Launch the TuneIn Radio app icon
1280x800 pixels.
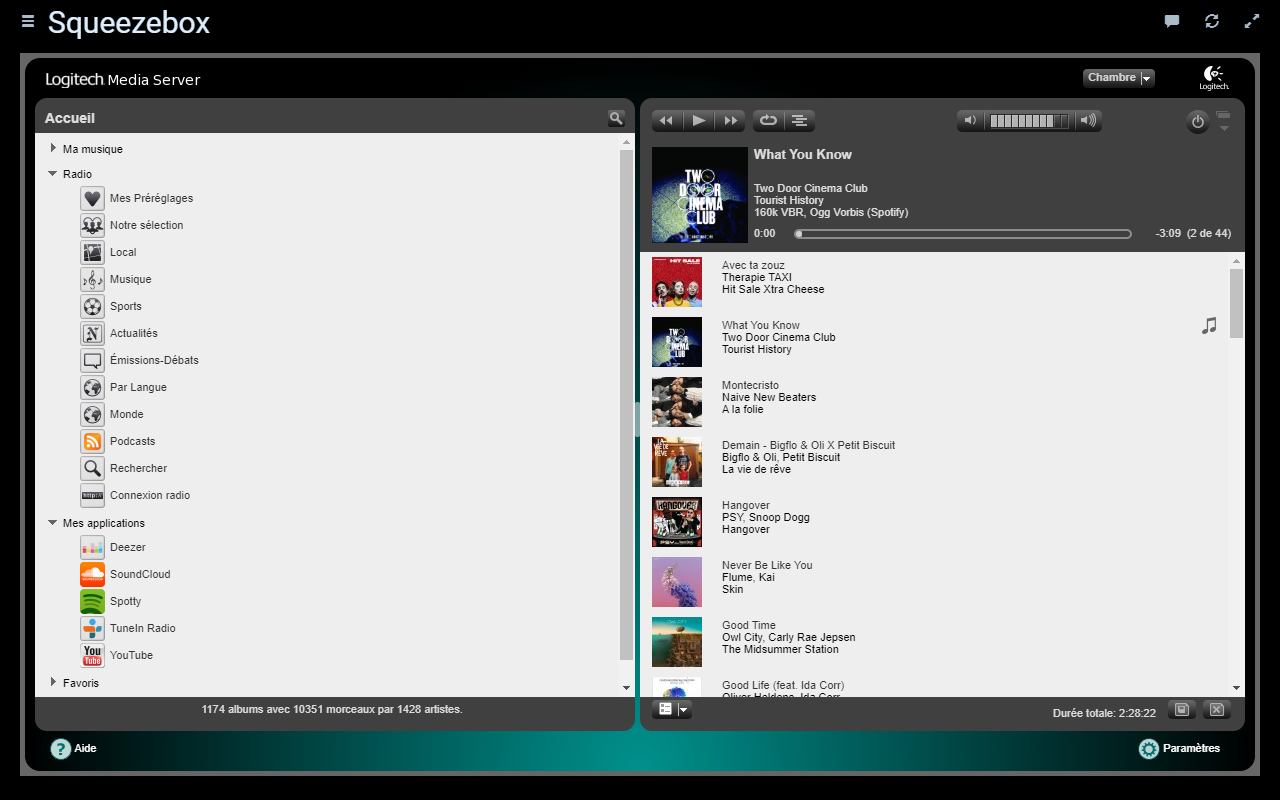93,628
